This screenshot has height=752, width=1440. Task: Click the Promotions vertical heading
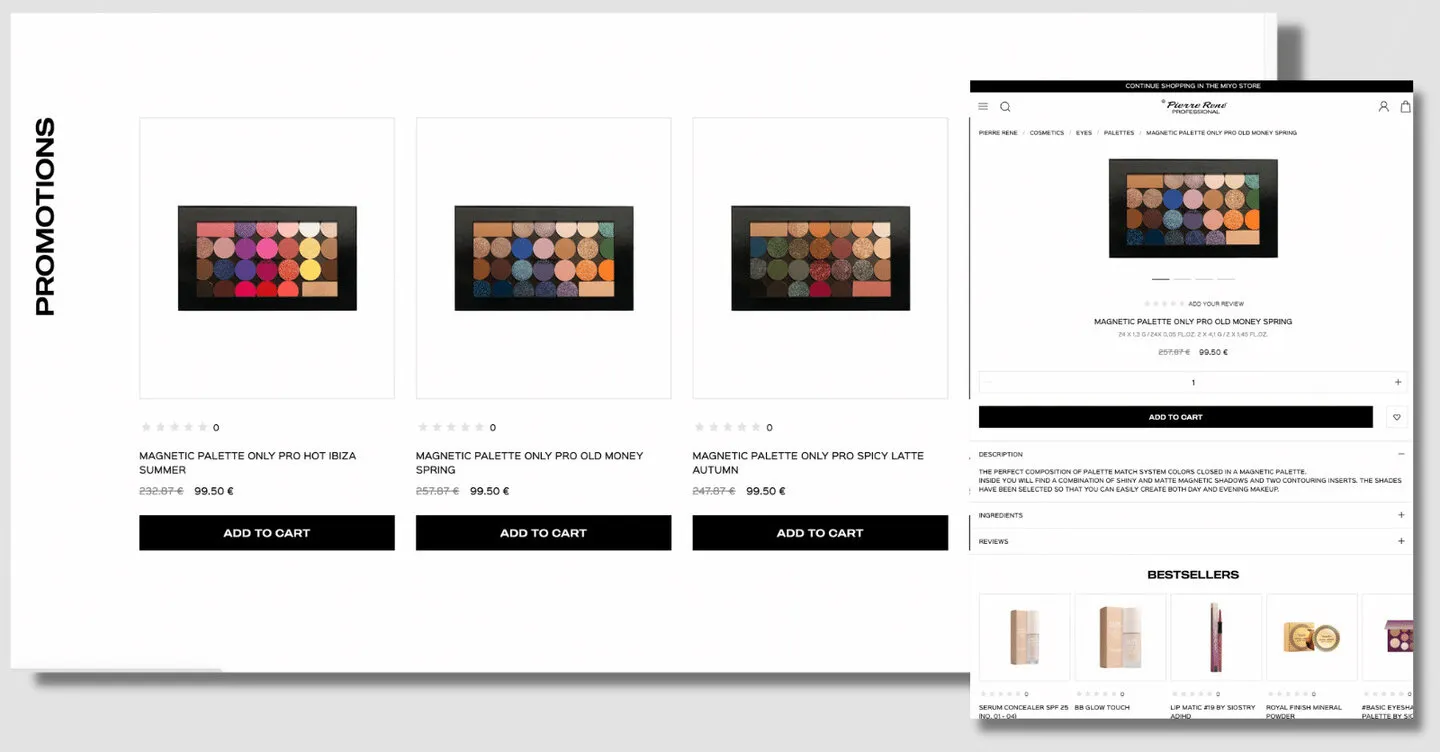pos(45,217)
